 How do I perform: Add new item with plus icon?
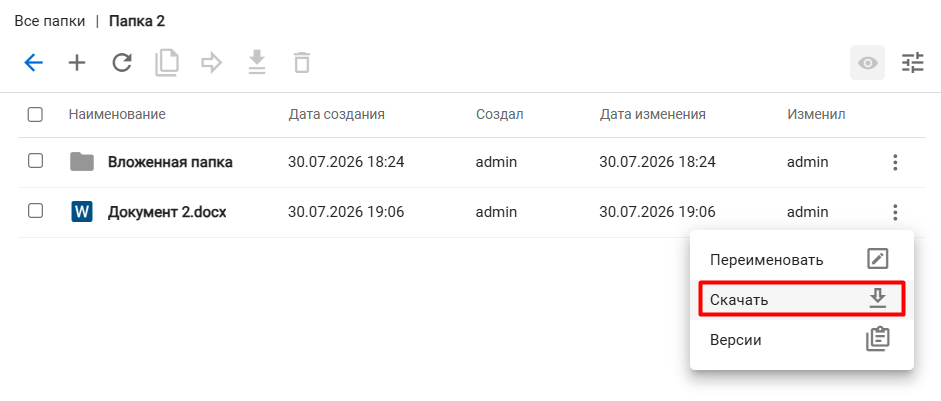tap(77, 63)
